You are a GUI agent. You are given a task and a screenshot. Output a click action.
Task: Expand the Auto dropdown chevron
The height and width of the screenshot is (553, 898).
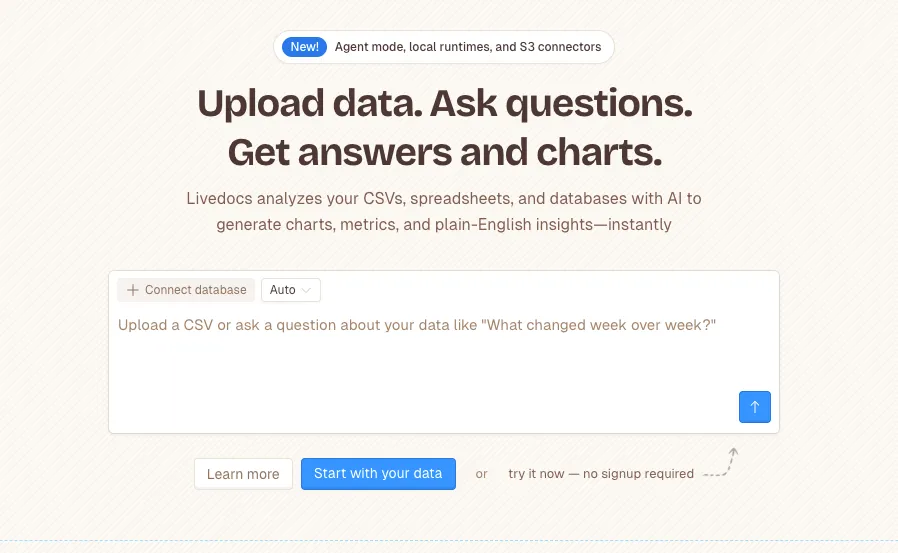tap(306, 290)
